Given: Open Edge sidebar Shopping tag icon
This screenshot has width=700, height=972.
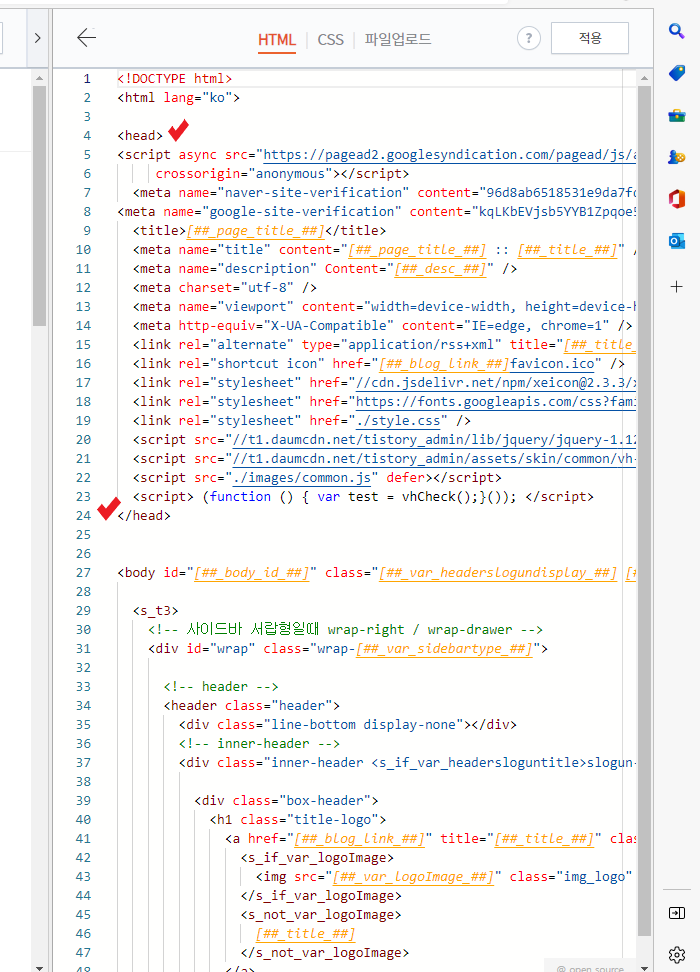Looking at the screenshot, I should tap(676, 73).
